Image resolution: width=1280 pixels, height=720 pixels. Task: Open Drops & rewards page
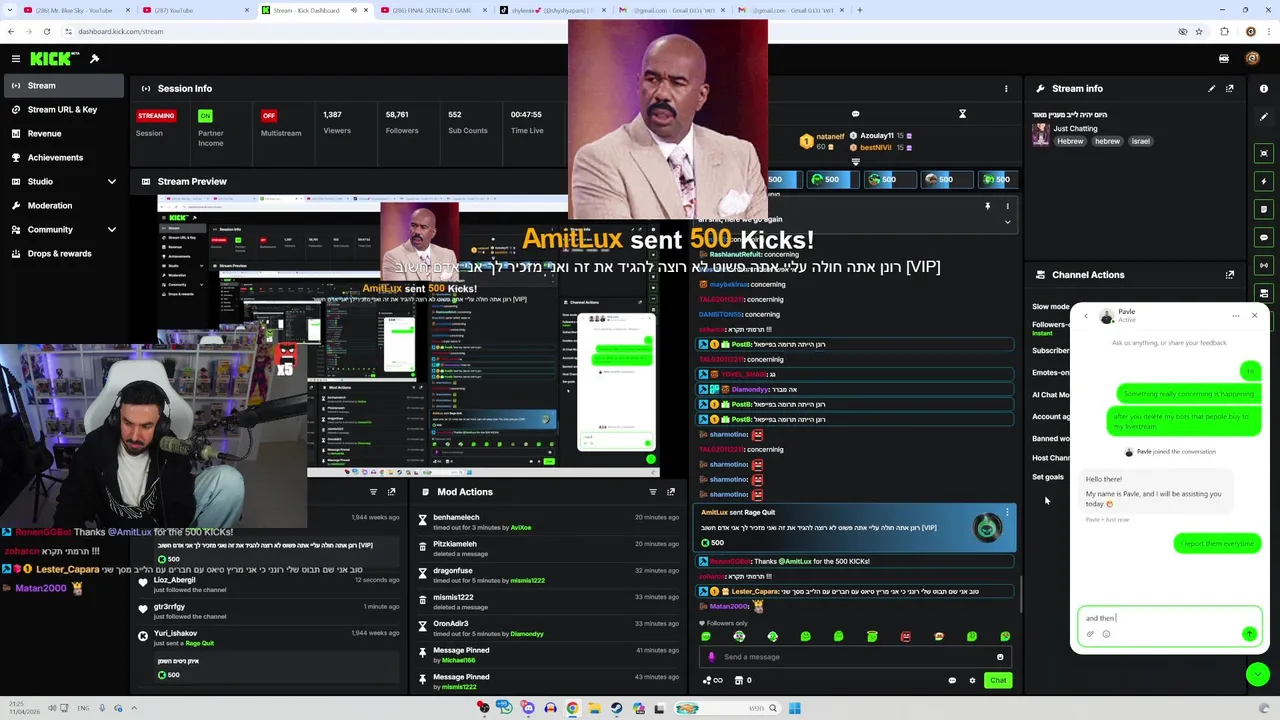62,253
